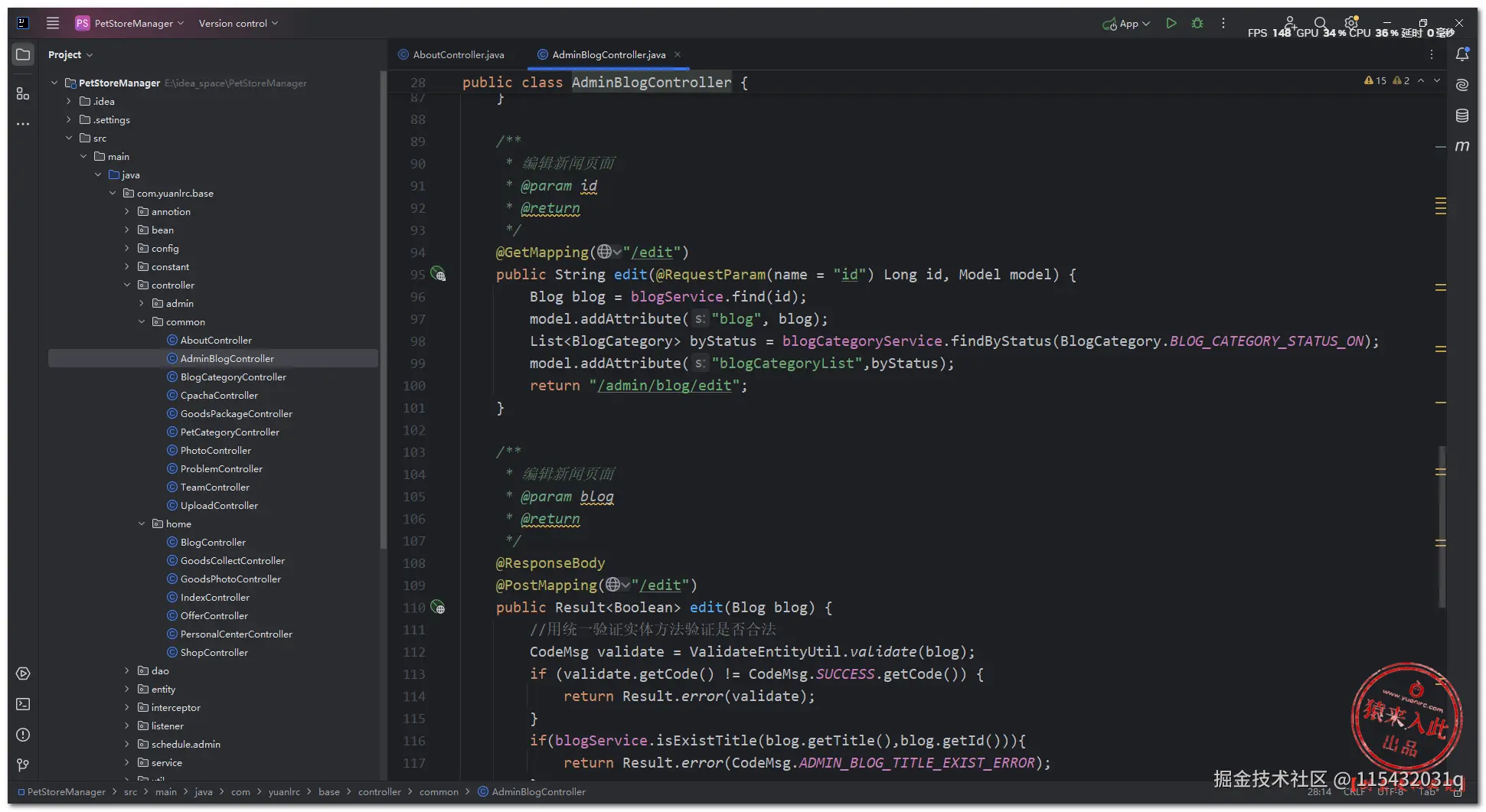This screenshot has height=812, width=1486.
Task: Run the App configuration
Action: (x=1171, y=23)
